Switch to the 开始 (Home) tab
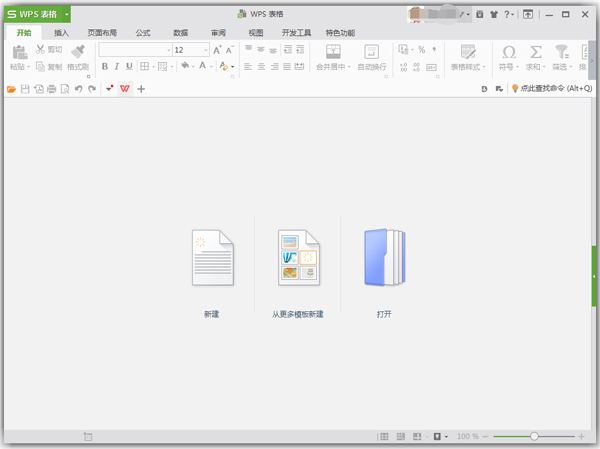 click(x=24, y=33)
